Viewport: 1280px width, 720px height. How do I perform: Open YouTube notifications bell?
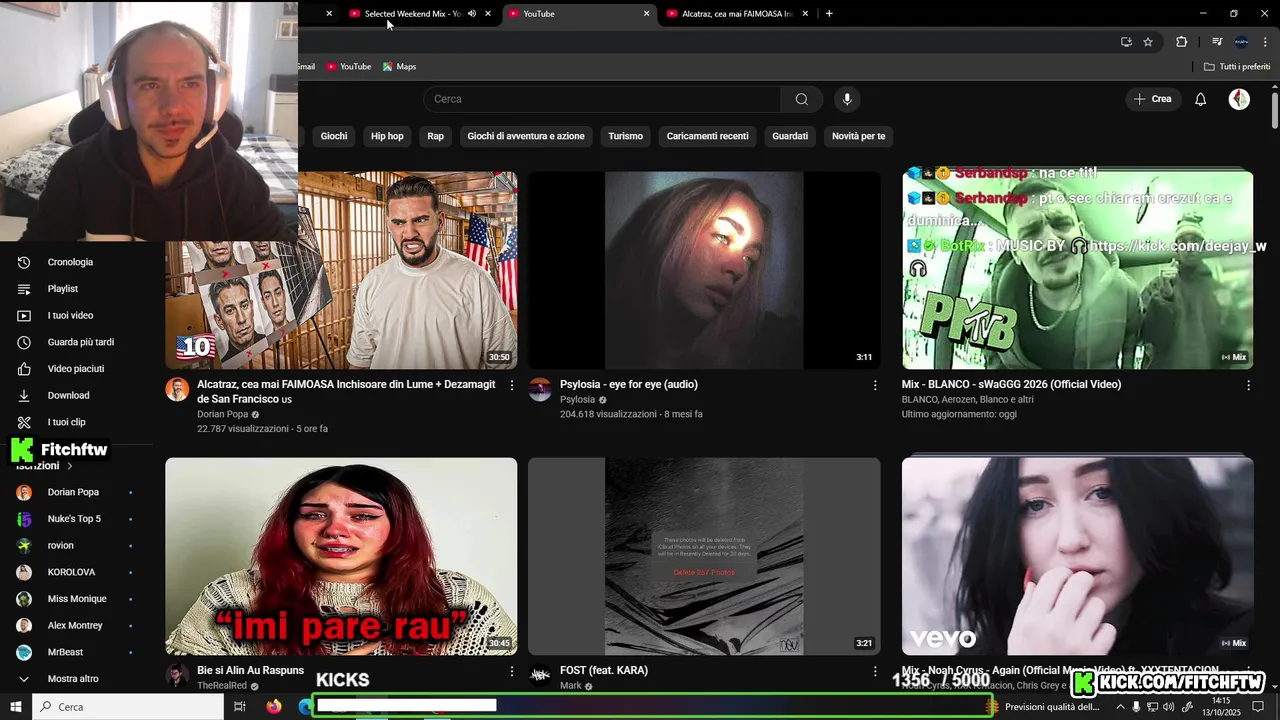coord(1201,99)
